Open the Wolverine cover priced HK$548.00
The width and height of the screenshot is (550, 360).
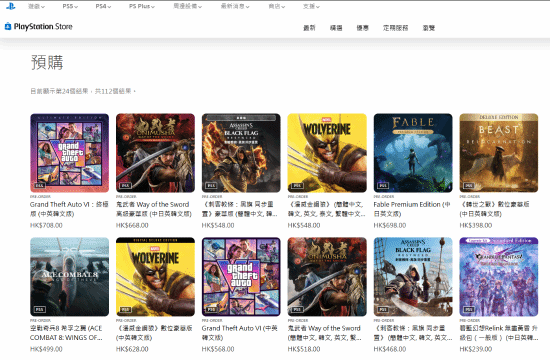[327, 153]
